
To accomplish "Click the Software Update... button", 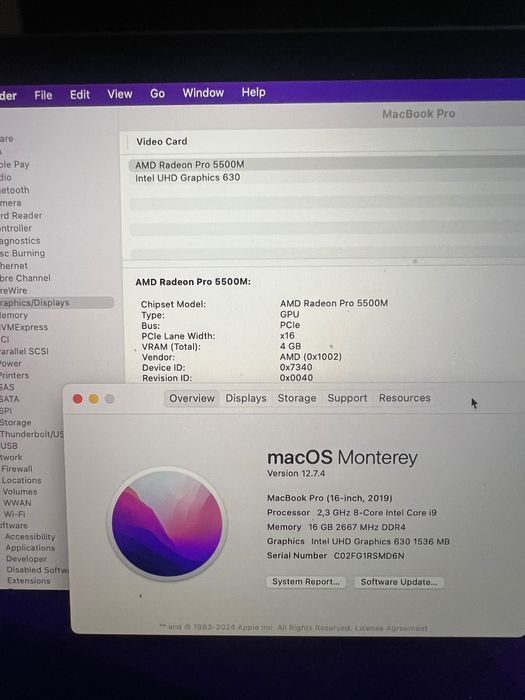I will coord(399,582).
